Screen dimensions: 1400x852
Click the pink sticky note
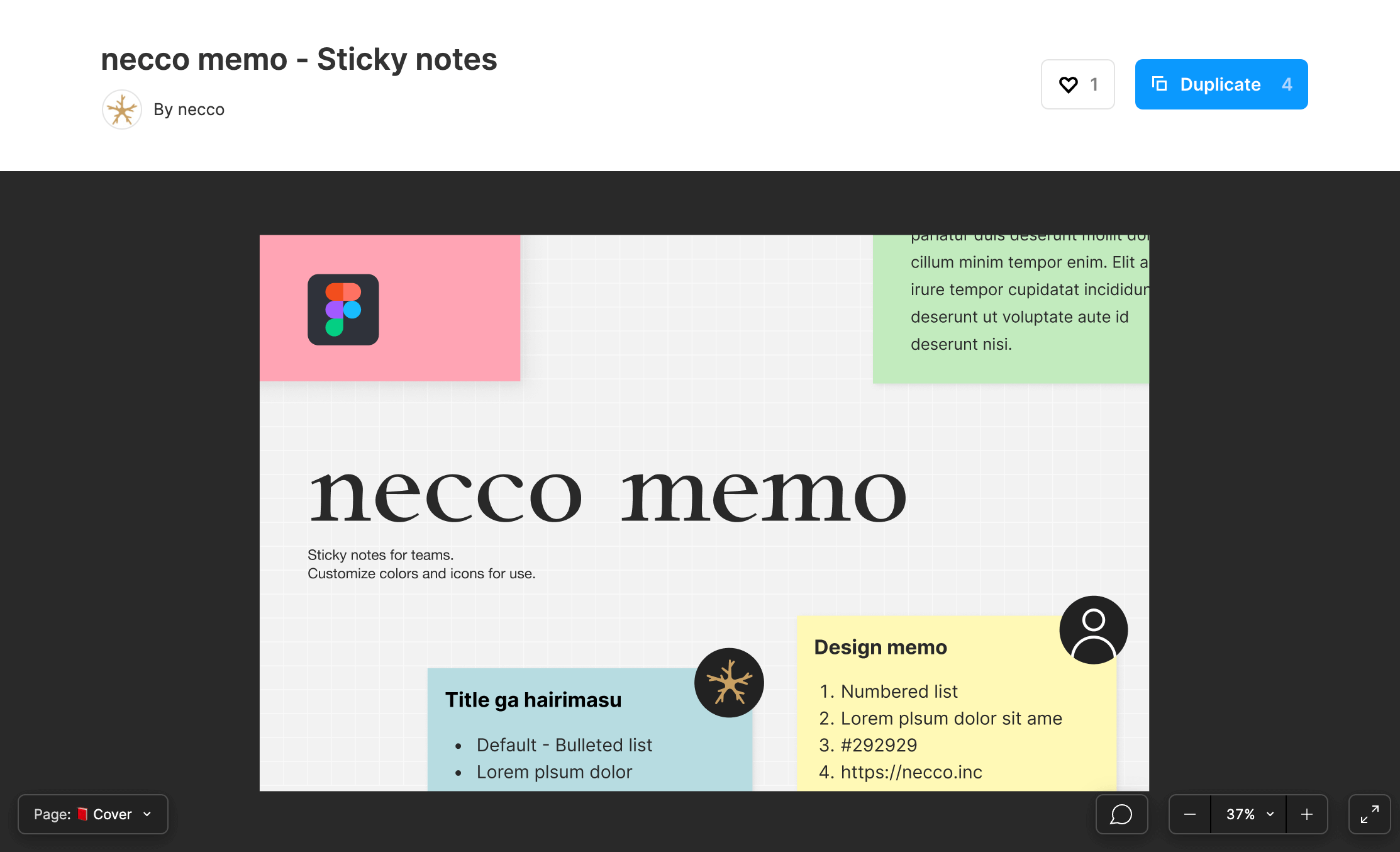point(390,308)
